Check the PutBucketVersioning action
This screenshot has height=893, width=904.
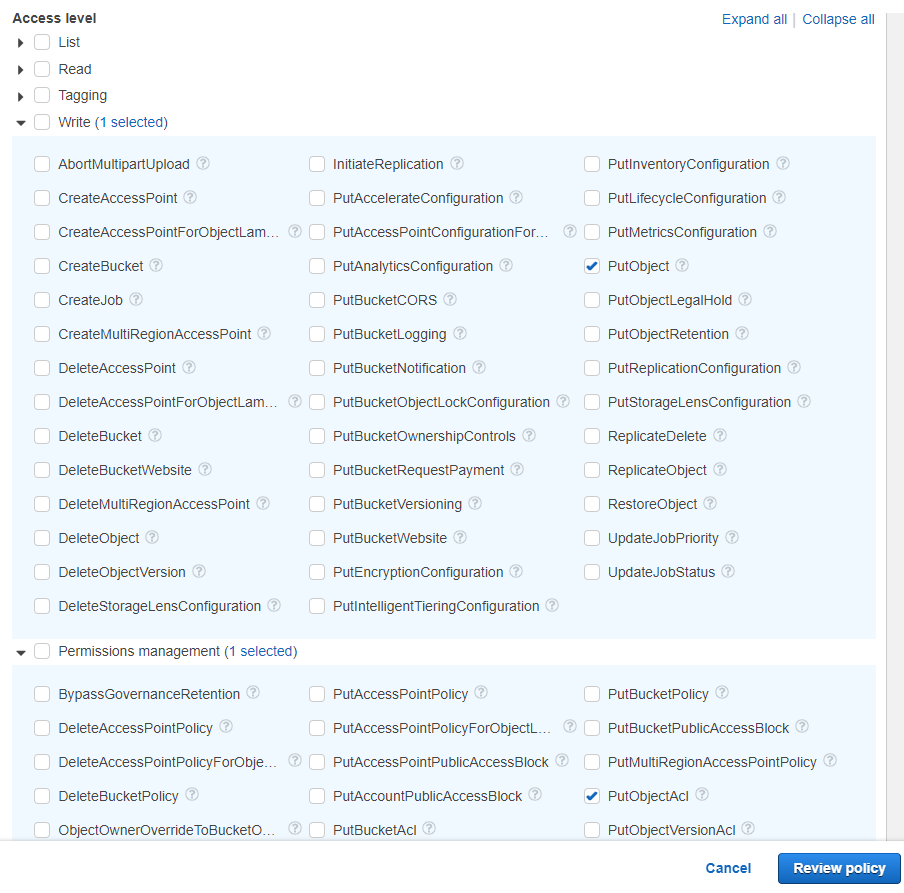tap(317, 504)
